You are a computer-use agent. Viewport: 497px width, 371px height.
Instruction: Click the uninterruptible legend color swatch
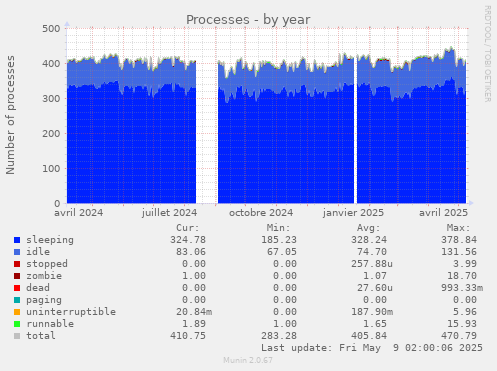(17, 312)
